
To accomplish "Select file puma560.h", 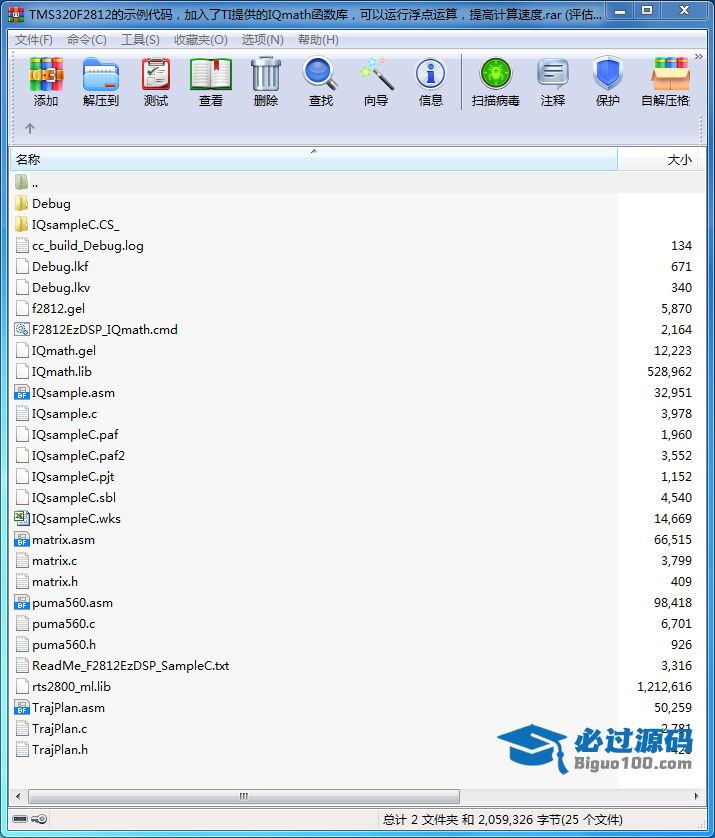I will click(64, 645).
